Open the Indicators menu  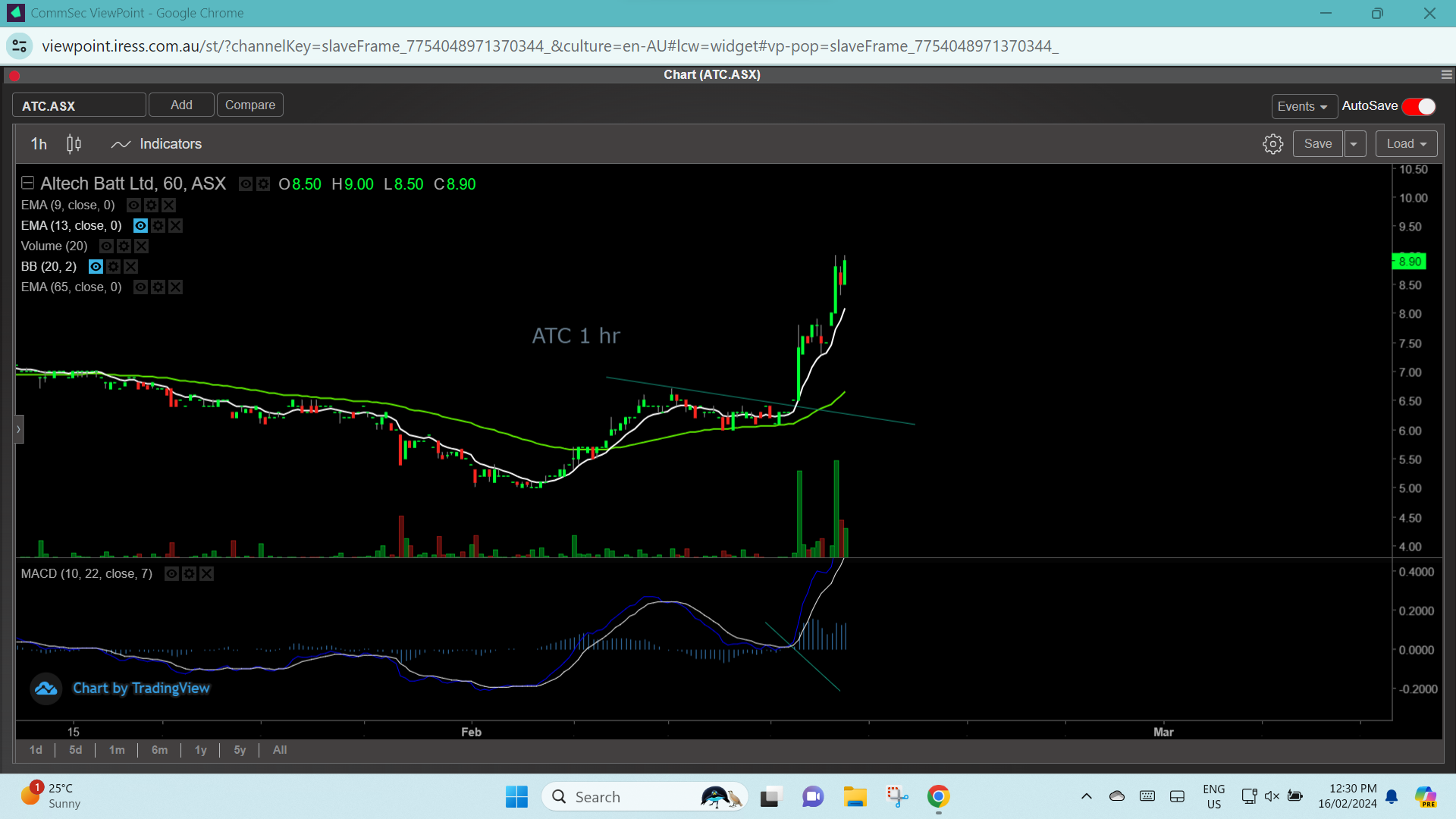[157, 144]
